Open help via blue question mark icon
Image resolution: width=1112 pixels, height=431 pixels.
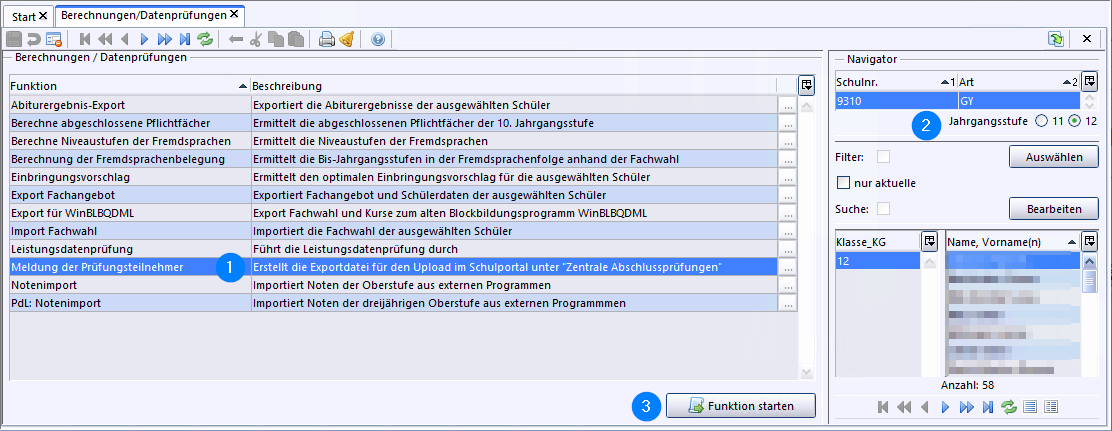(377, 39)
